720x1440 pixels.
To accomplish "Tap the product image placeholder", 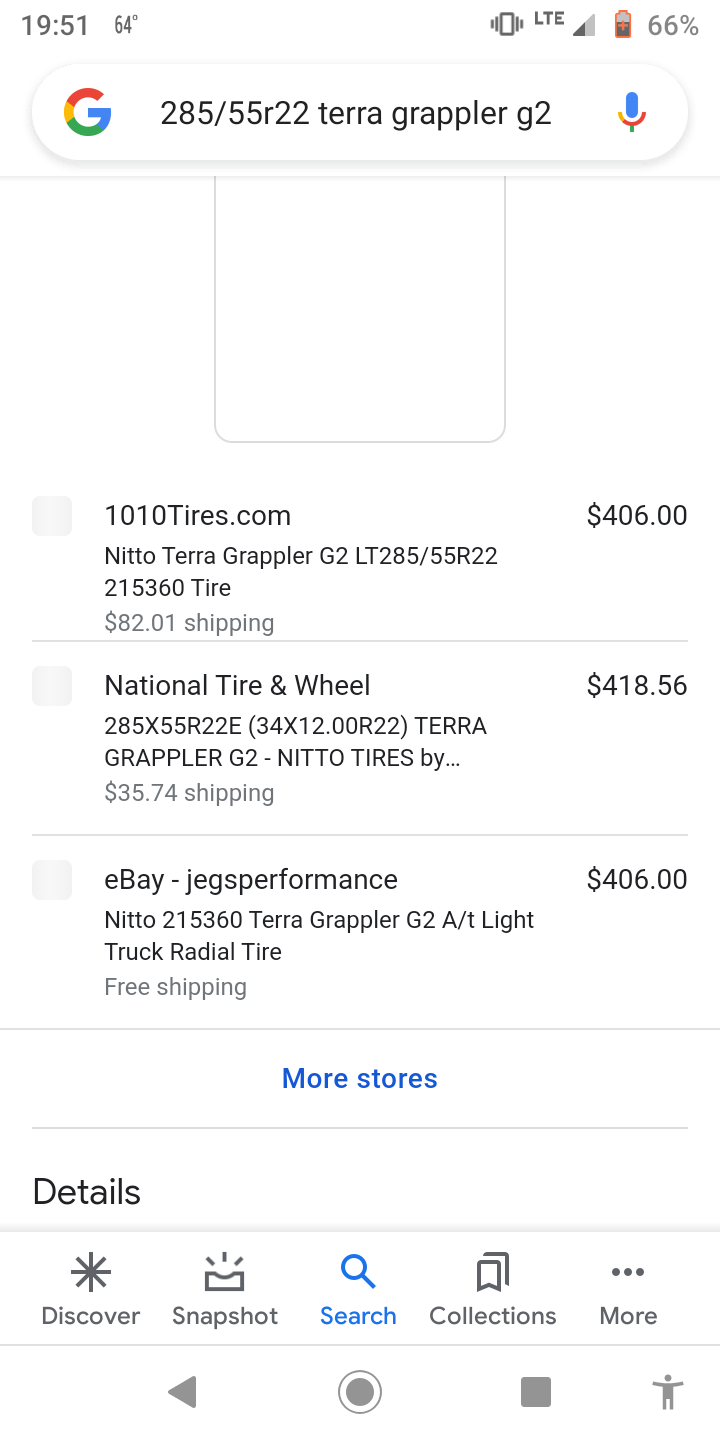I will point(360,310).
